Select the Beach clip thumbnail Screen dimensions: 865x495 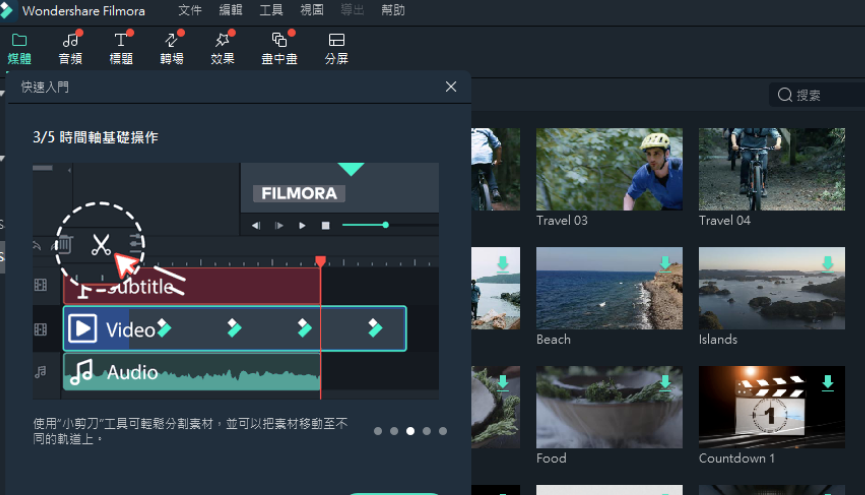[609, 288]
